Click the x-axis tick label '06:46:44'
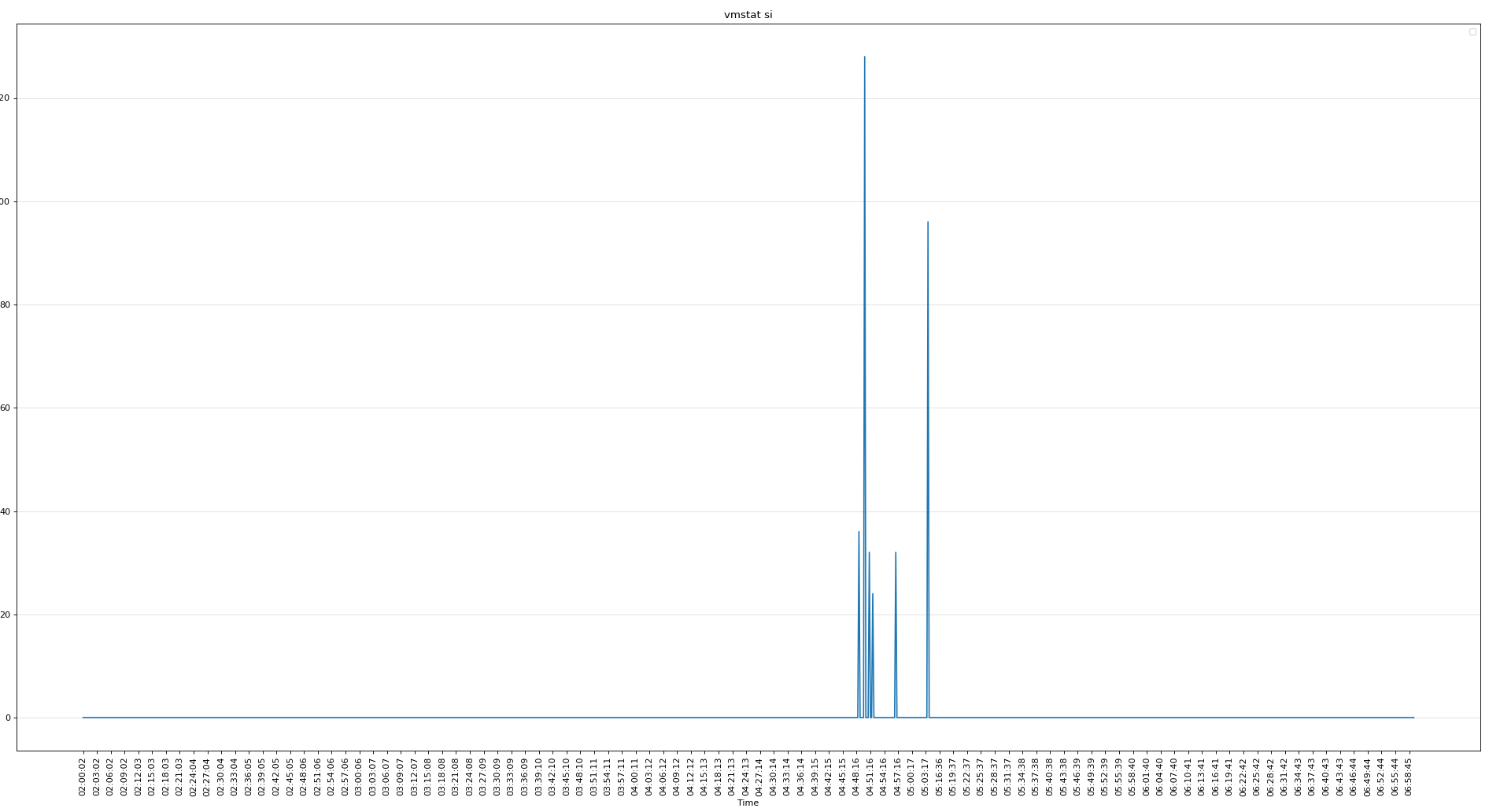The image size is (1489, 812). (1353, 777)
